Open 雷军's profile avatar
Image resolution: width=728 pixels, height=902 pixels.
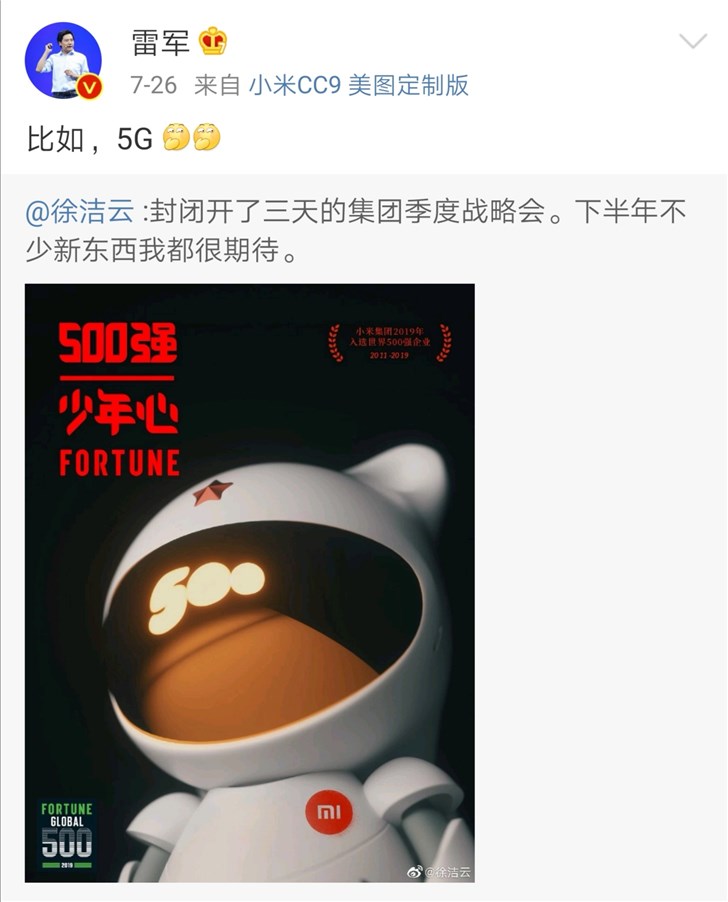pyautogui.click(x=63, y=61)
